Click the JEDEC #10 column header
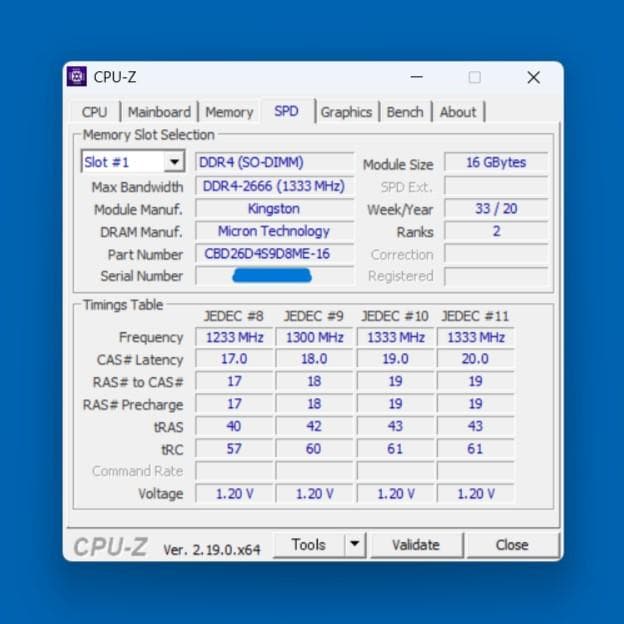The height and width of the screenshot is (624, 624). pos(395,316)
